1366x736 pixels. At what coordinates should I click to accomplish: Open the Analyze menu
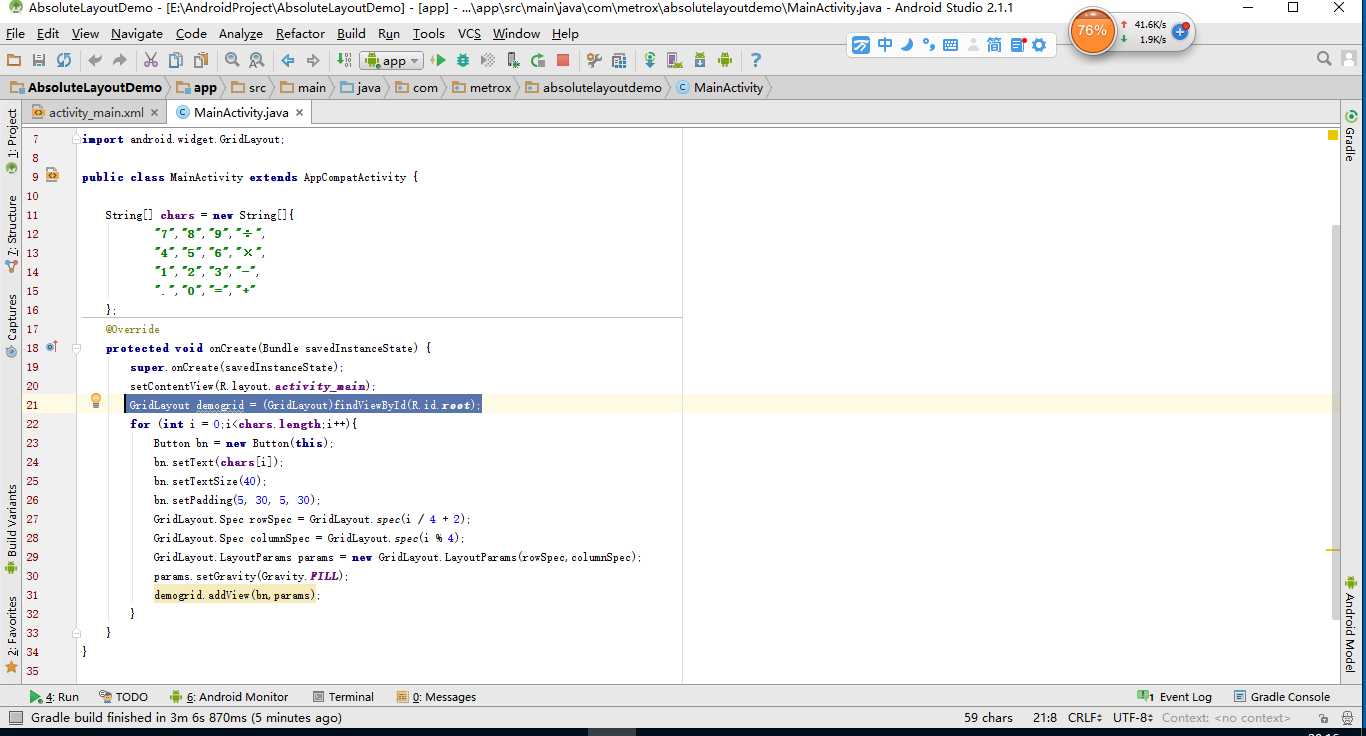point(241,33)
